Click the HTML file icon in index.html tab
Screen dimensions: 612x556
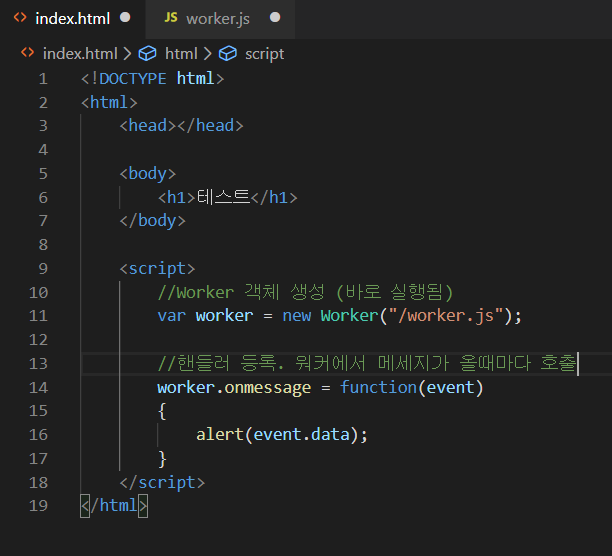(x=20, y=18)
